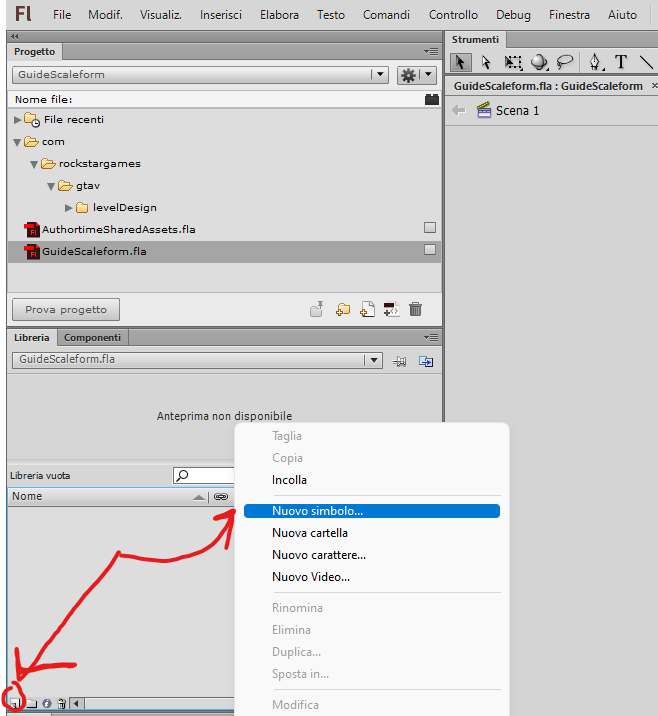Open the Aiuto menu
658x716 pixels.
point(622,15)
